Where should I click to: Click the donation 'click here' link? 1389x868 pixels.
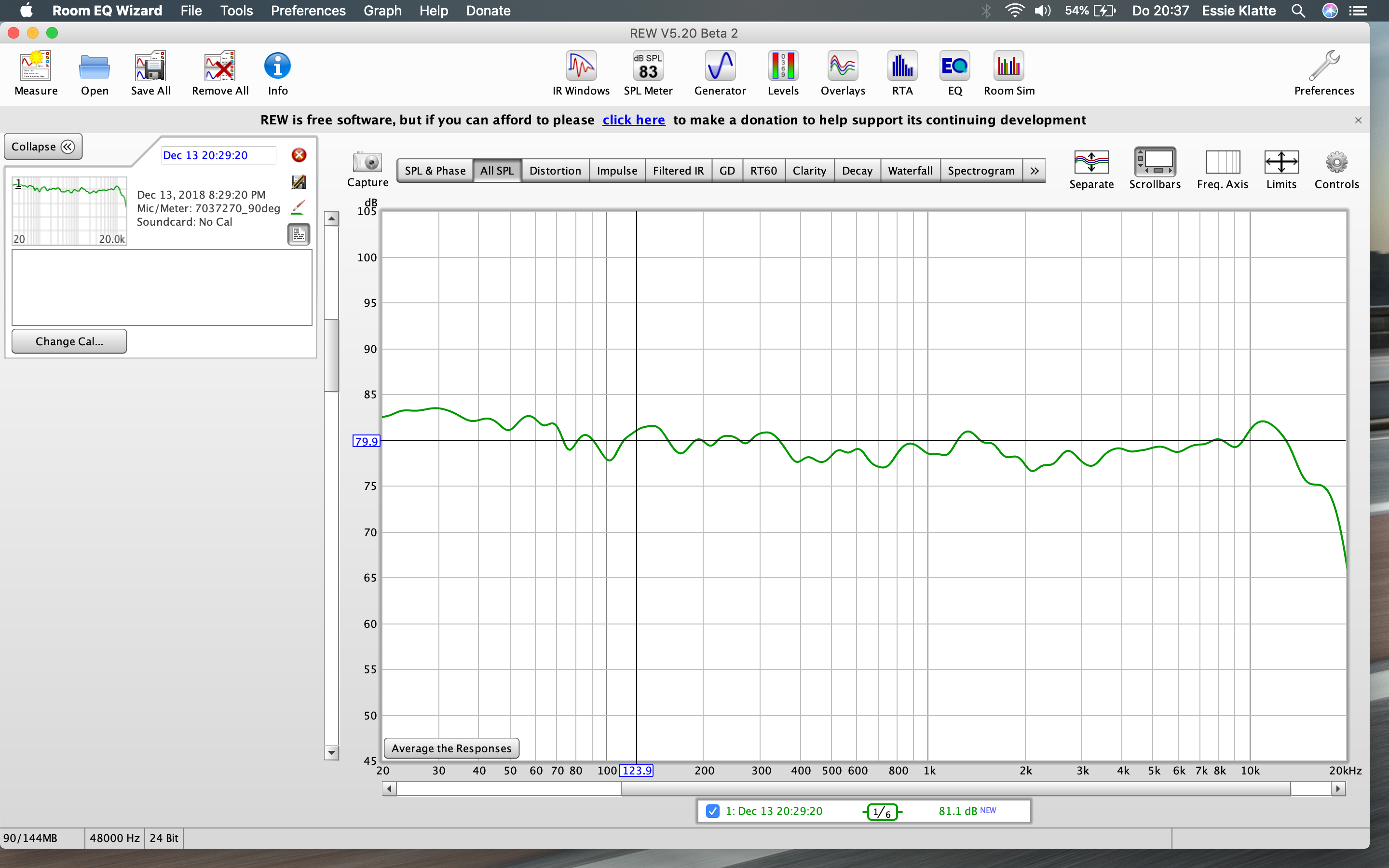click(634, 120)
